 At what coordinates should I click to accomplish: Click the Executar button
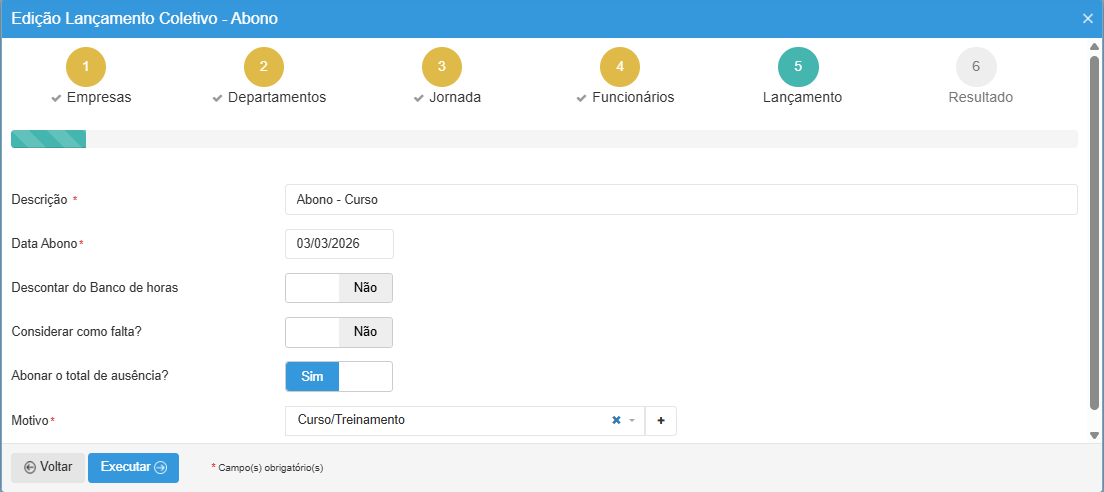pyautogui.click(x=133, y=468)
